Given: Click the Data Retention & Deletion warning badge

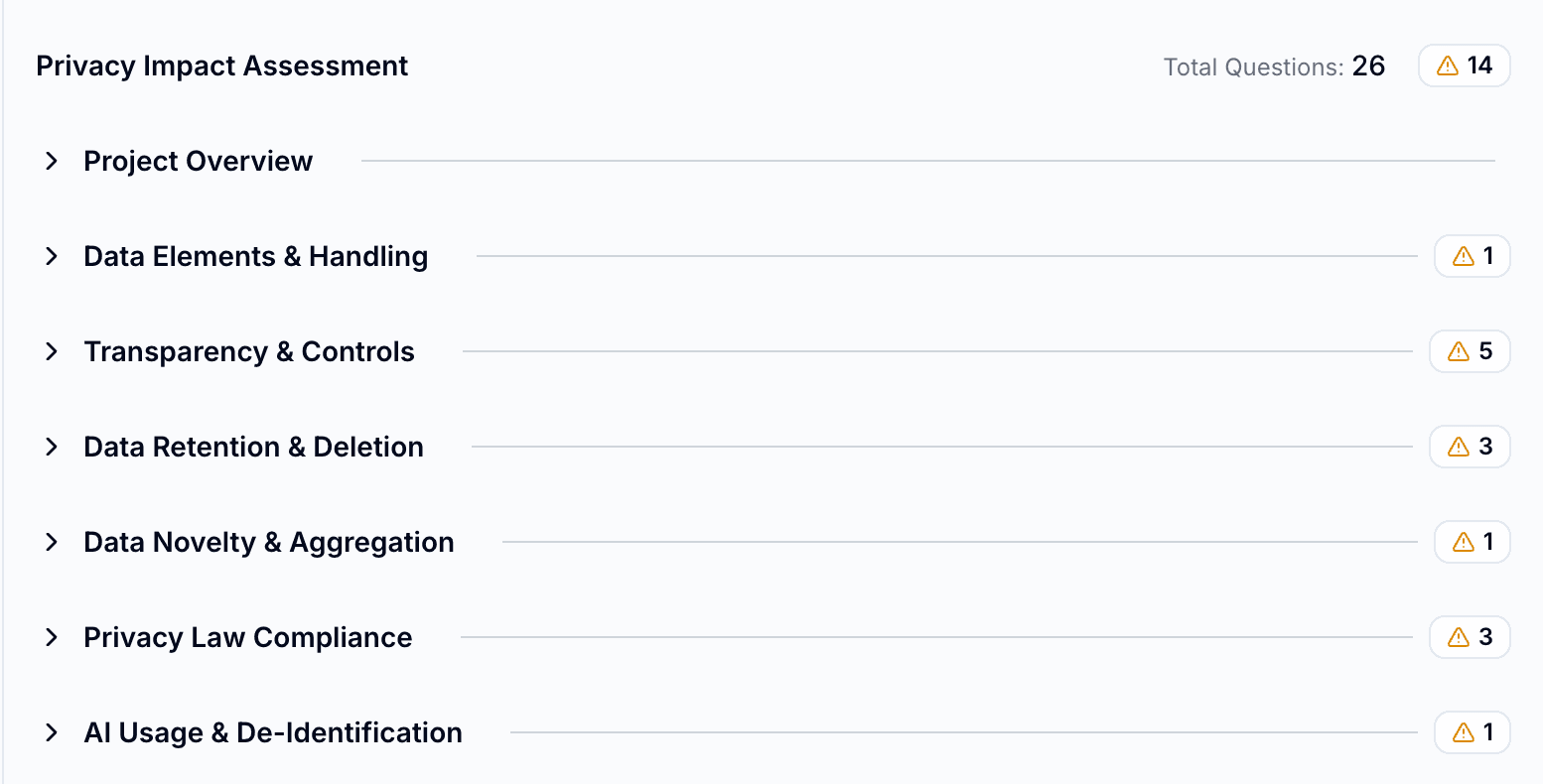Looking at the screenshot, I should click(1470, 447).
